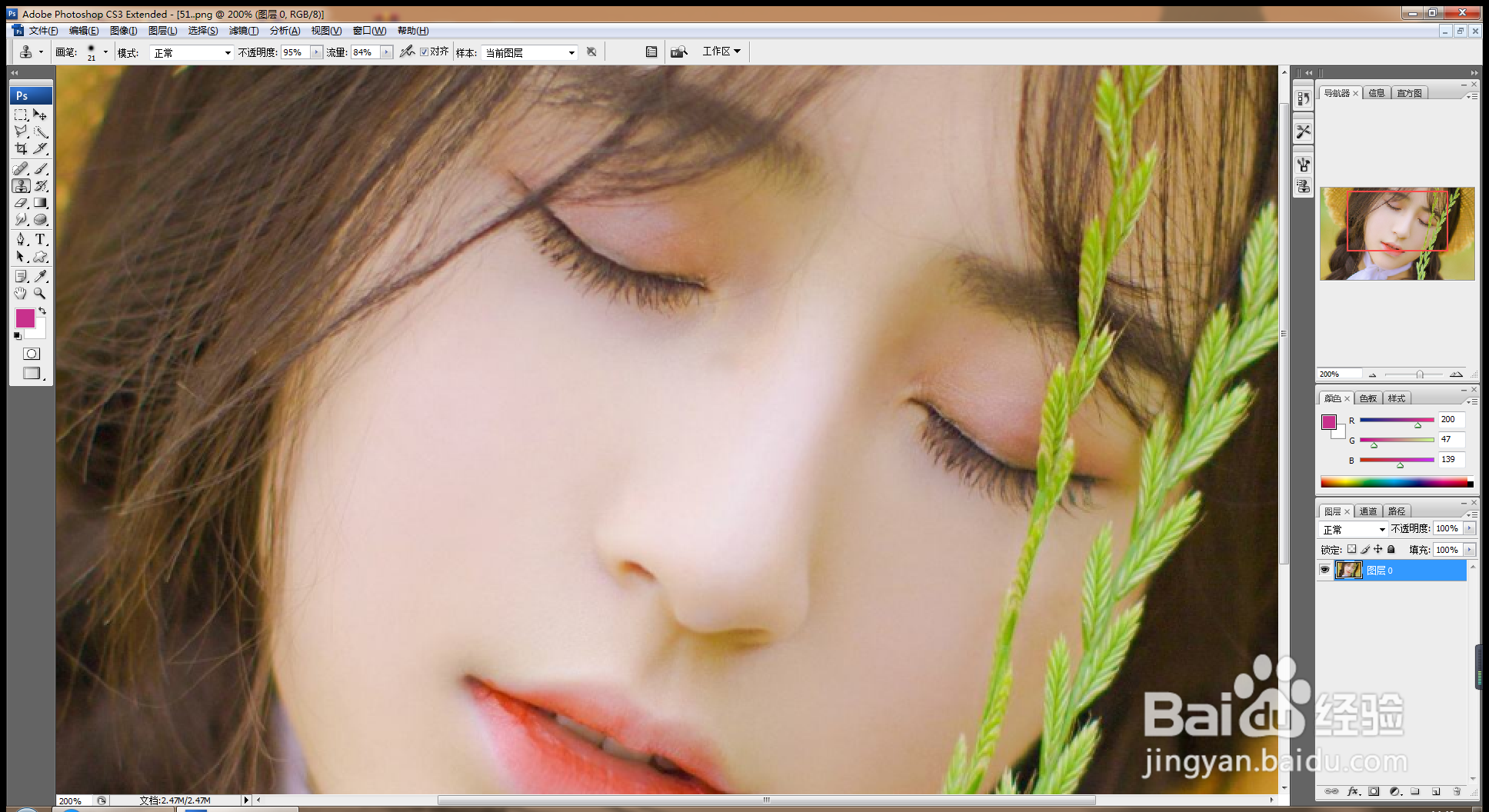Open the 文件(F) menu
1489x812 pixels.
[43, 31]
